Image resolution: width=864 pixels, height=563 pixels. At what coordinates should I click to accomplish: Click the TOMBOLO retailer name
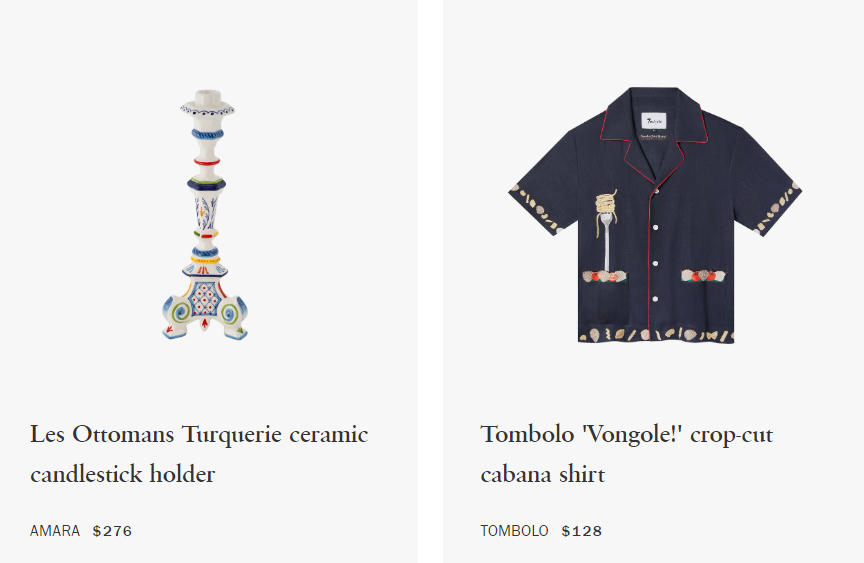click(x=514, y=531)
